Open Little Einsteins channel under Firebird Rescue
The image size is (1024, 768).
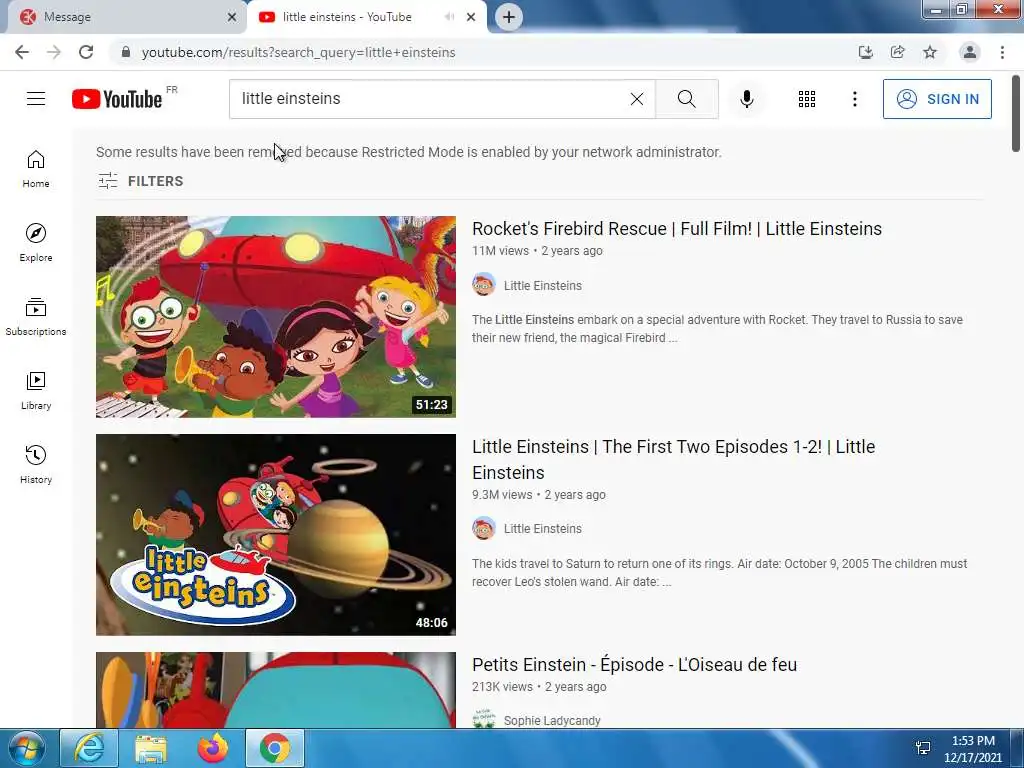pyautogui.click(x=543, y=285)
